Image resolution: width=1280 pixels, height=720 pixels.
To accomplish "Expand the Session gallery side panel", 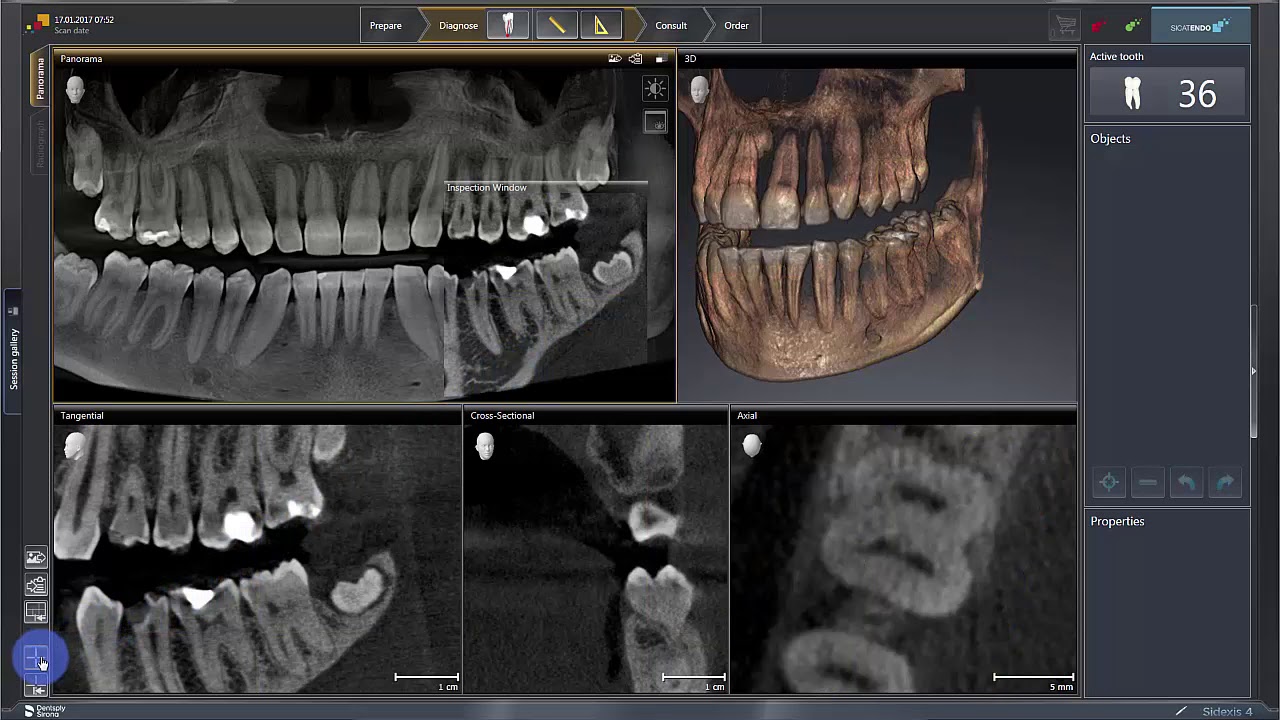I will click(x=14, y=352).
